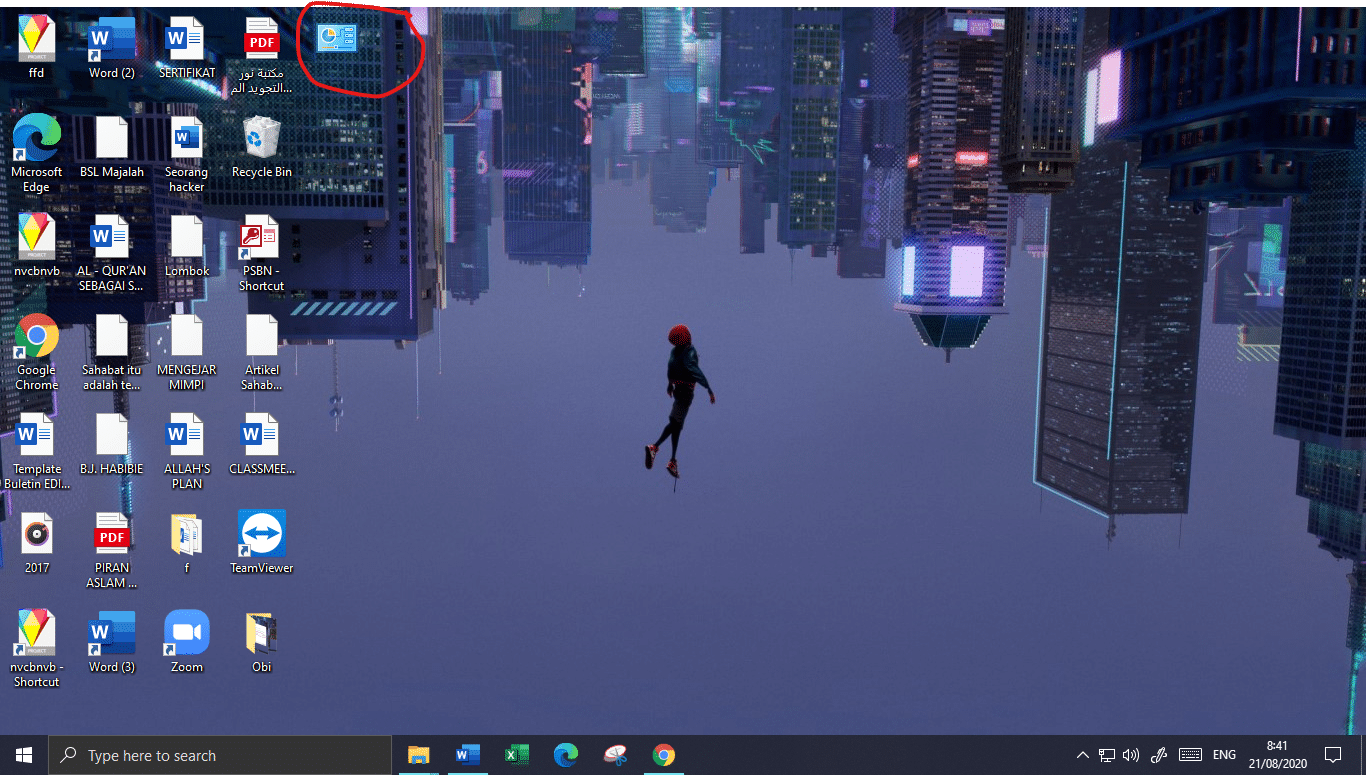Screen dimensions: 1366x775
Task: Select the Lombok file icon
Action: 186,245
